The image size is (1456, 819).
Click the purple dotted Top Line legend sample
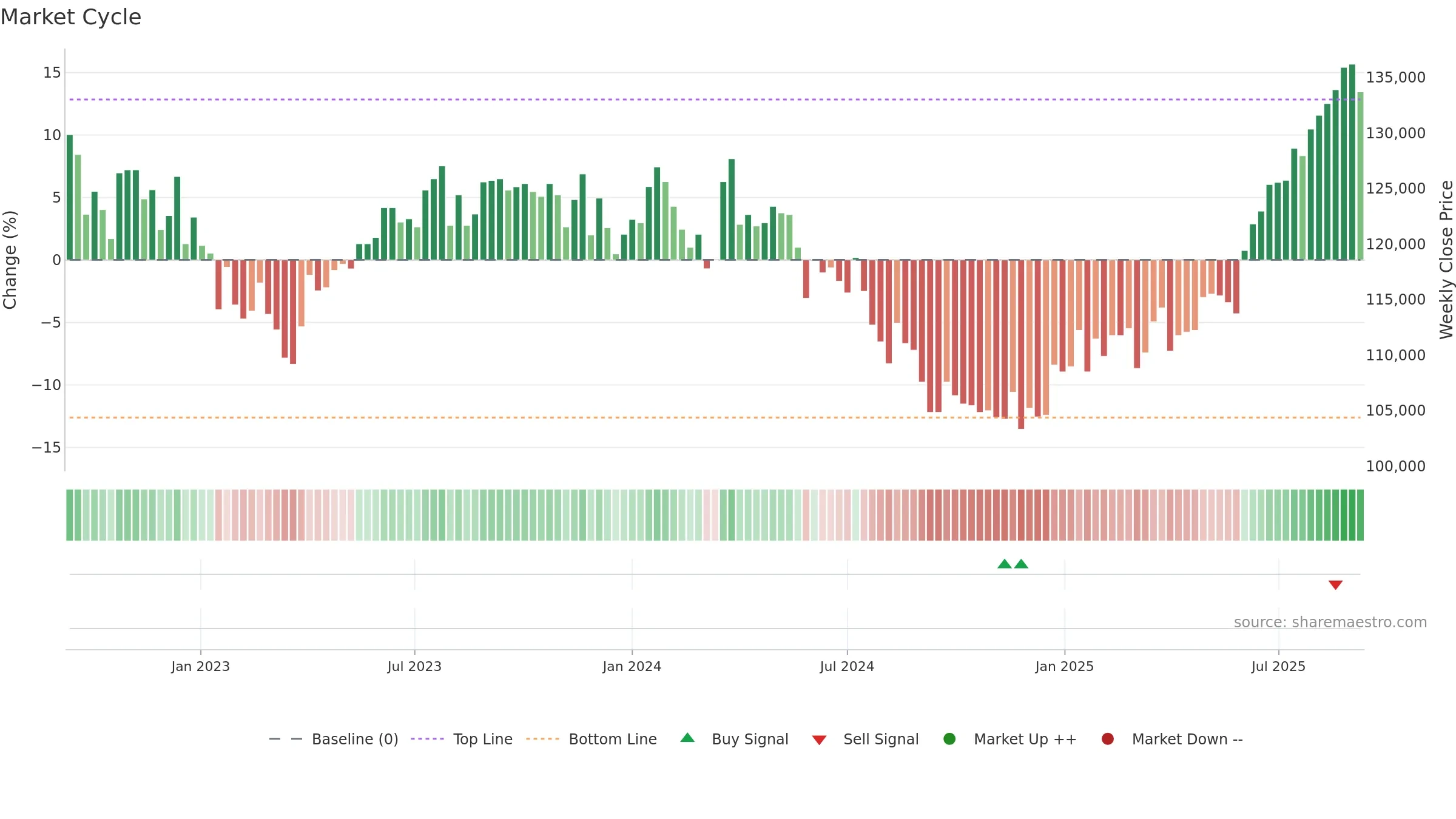(427, 739)
